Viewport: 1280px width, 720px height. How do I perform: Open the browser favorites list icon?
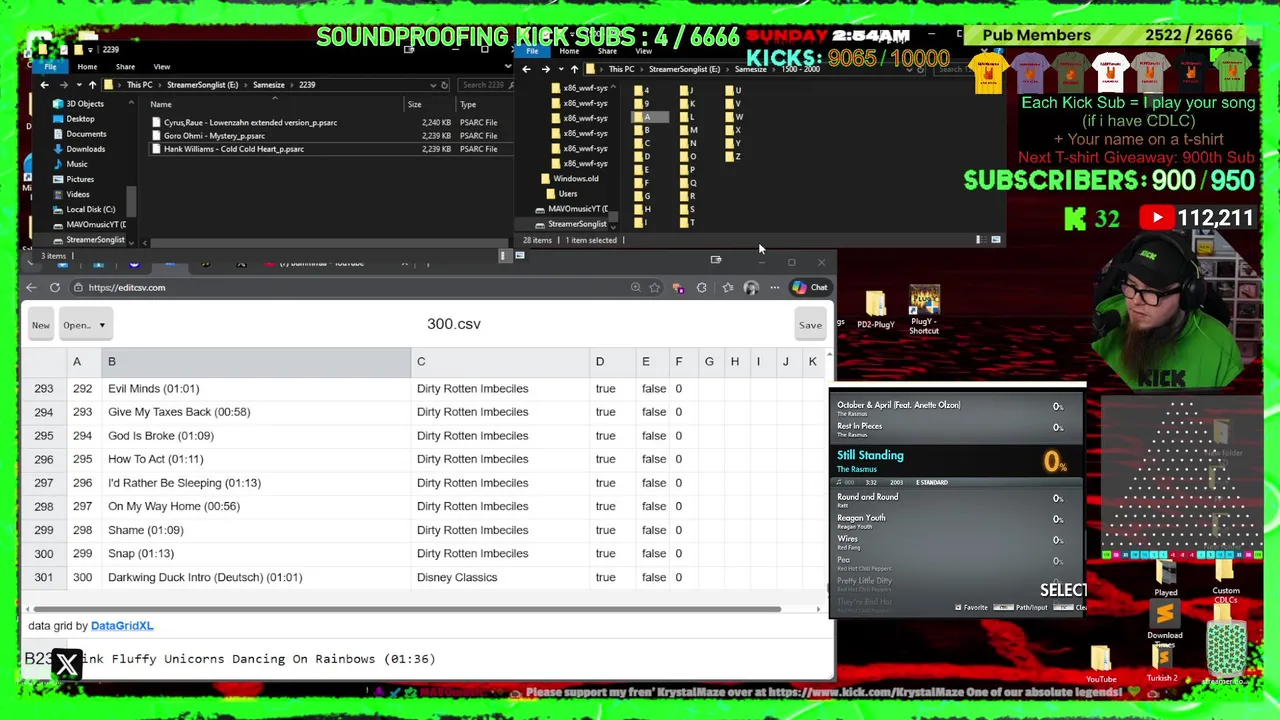click(x=727, y=288)
